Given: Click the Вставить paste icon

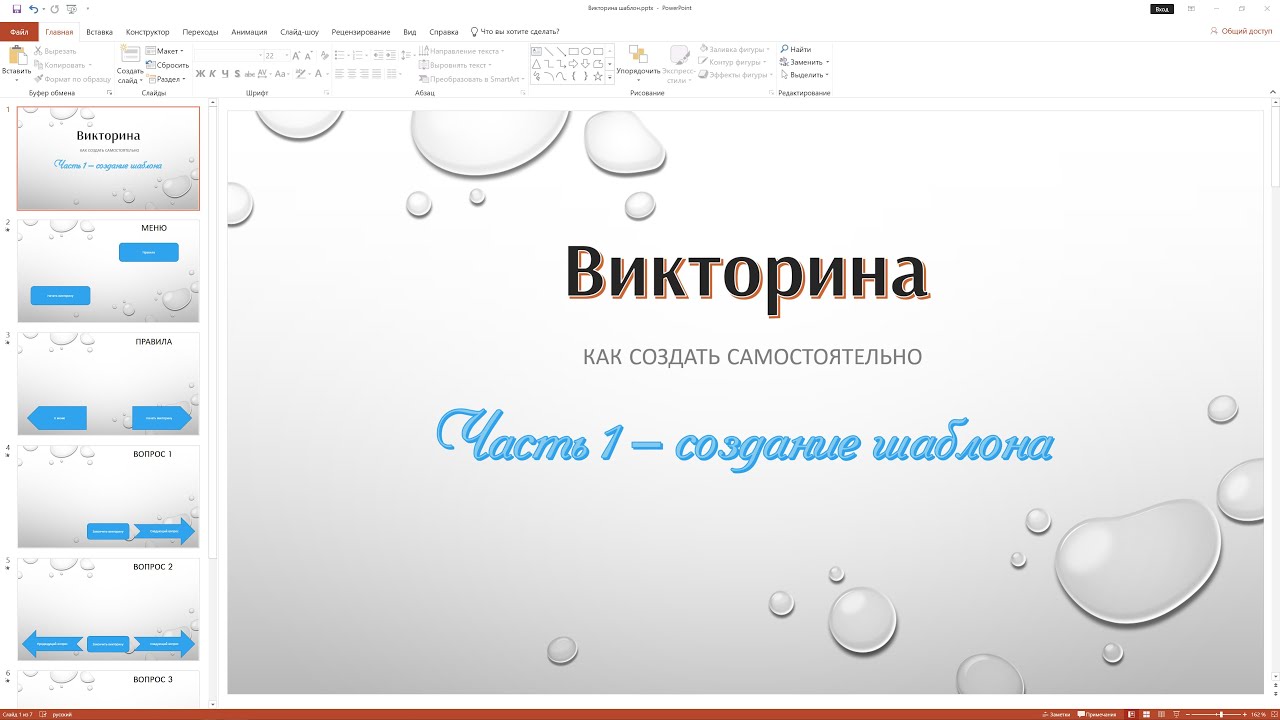Looking at the screenshot, I should pyautogui.click(x=17, y=55).
